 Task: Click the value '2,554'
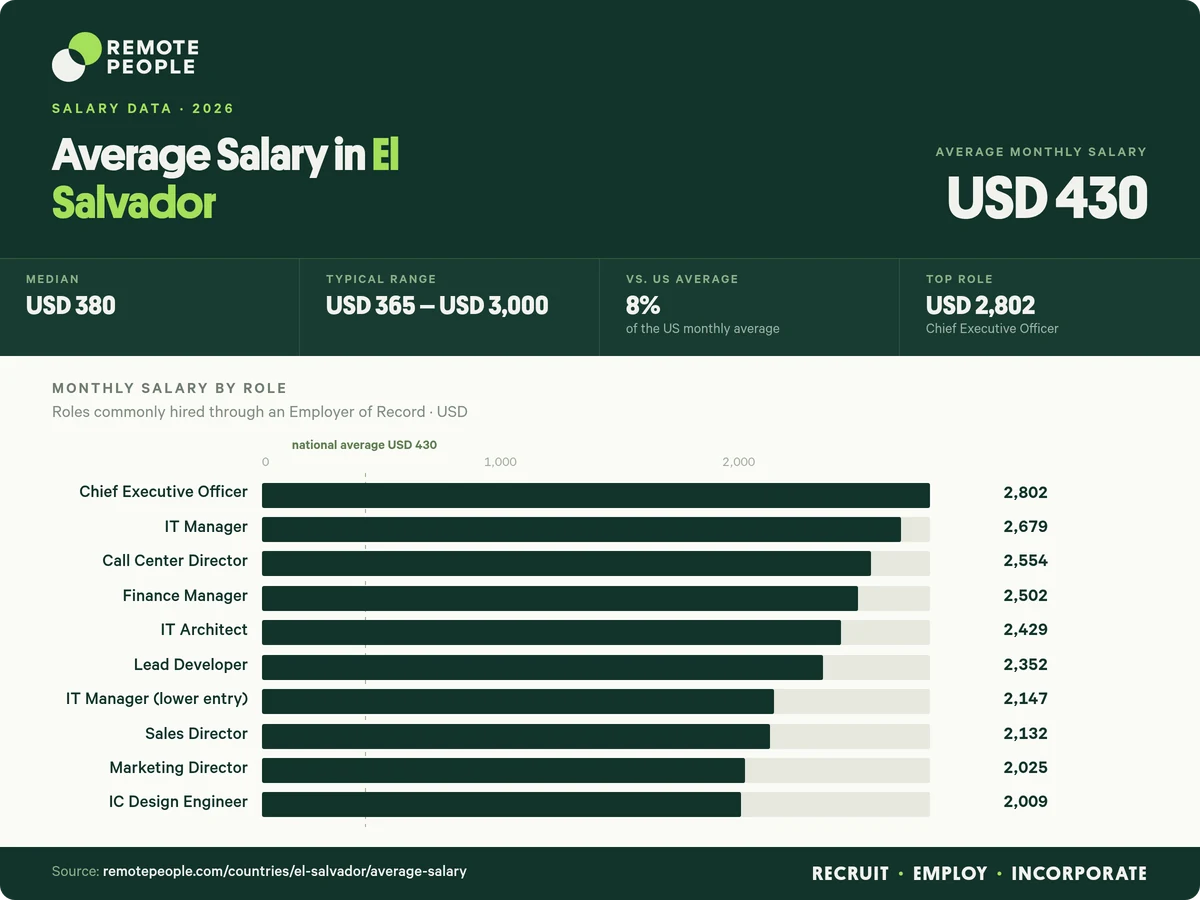click(1026, 561)
